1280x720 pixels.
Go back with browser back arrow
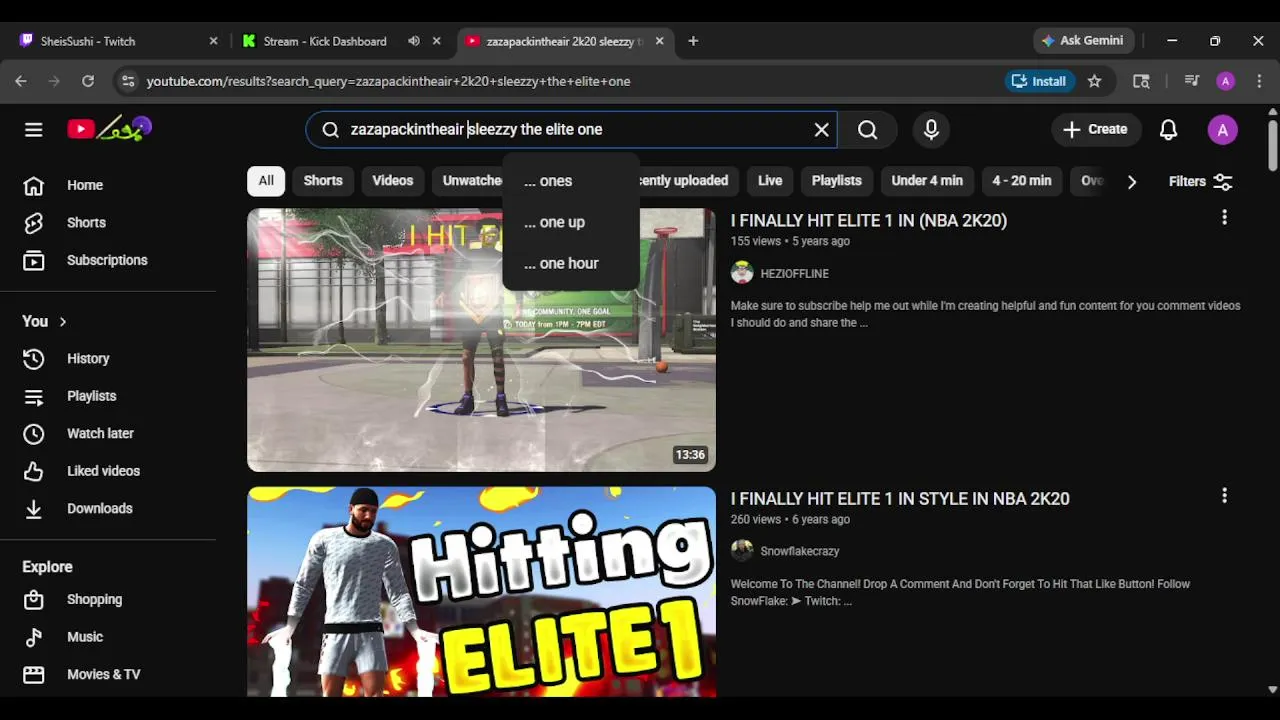[x=21, y=81]
